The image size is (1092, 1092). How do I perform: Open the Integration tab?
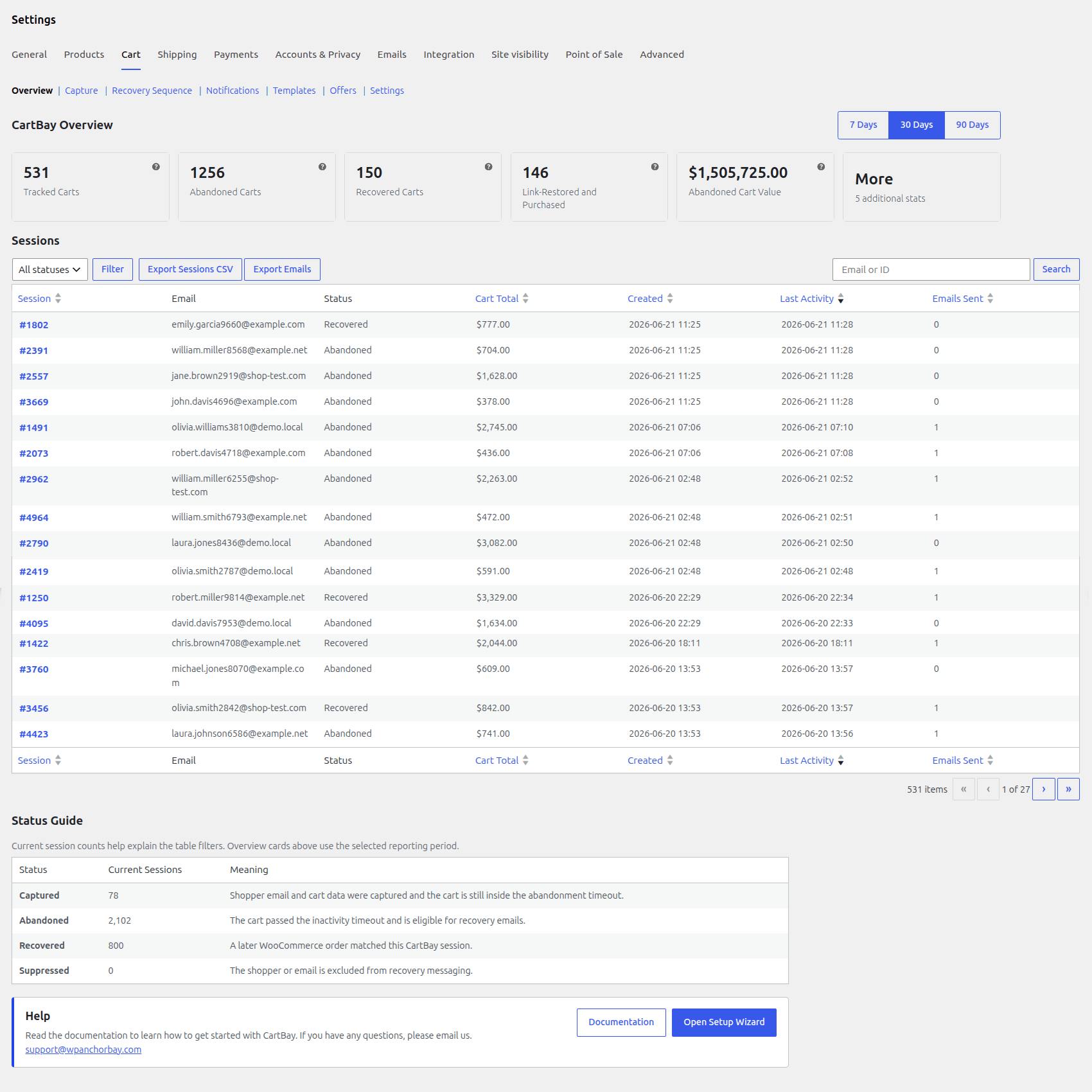(449, 55)
